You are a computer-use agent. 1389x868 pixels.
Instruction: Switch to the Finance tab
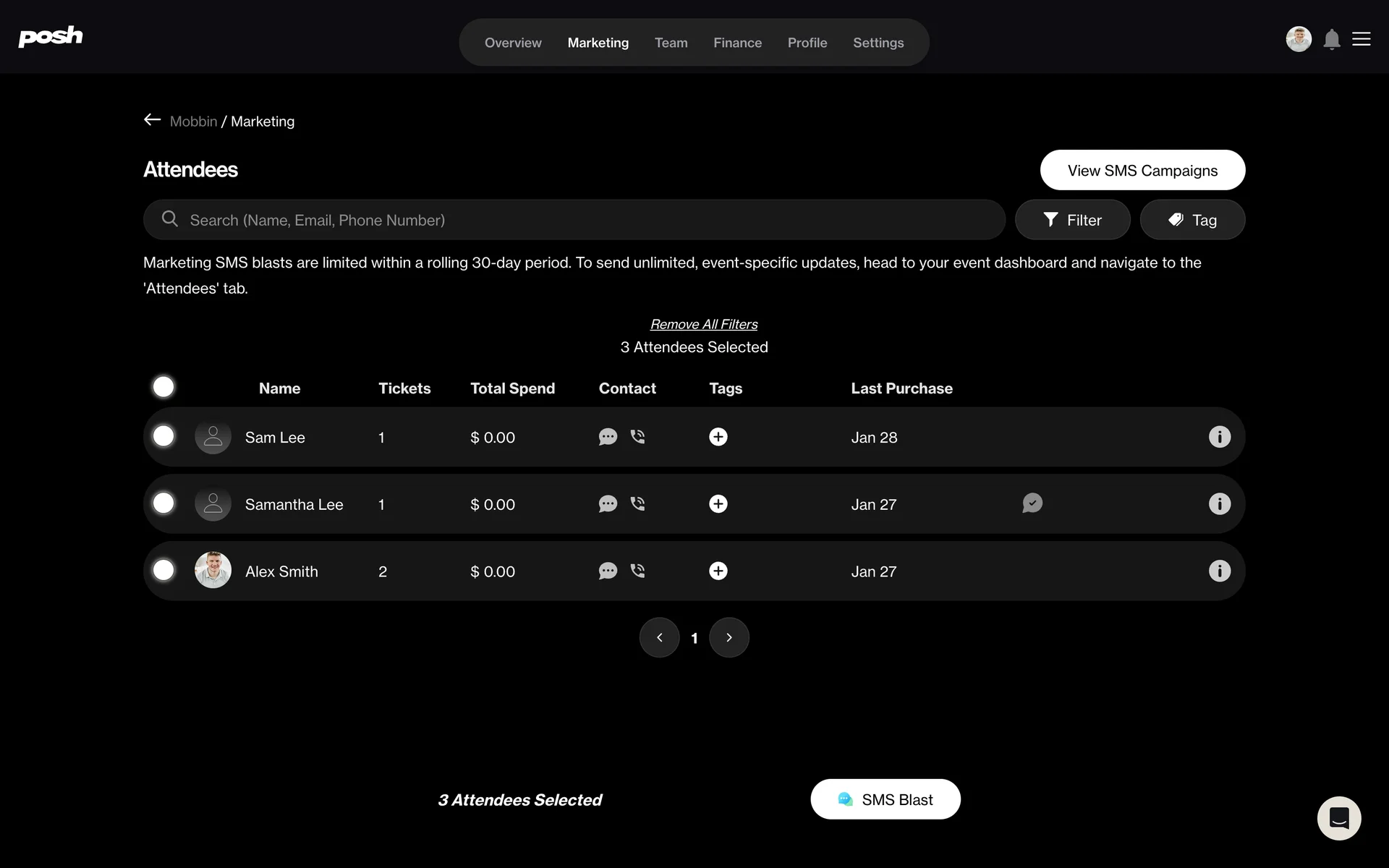[737, 43]
